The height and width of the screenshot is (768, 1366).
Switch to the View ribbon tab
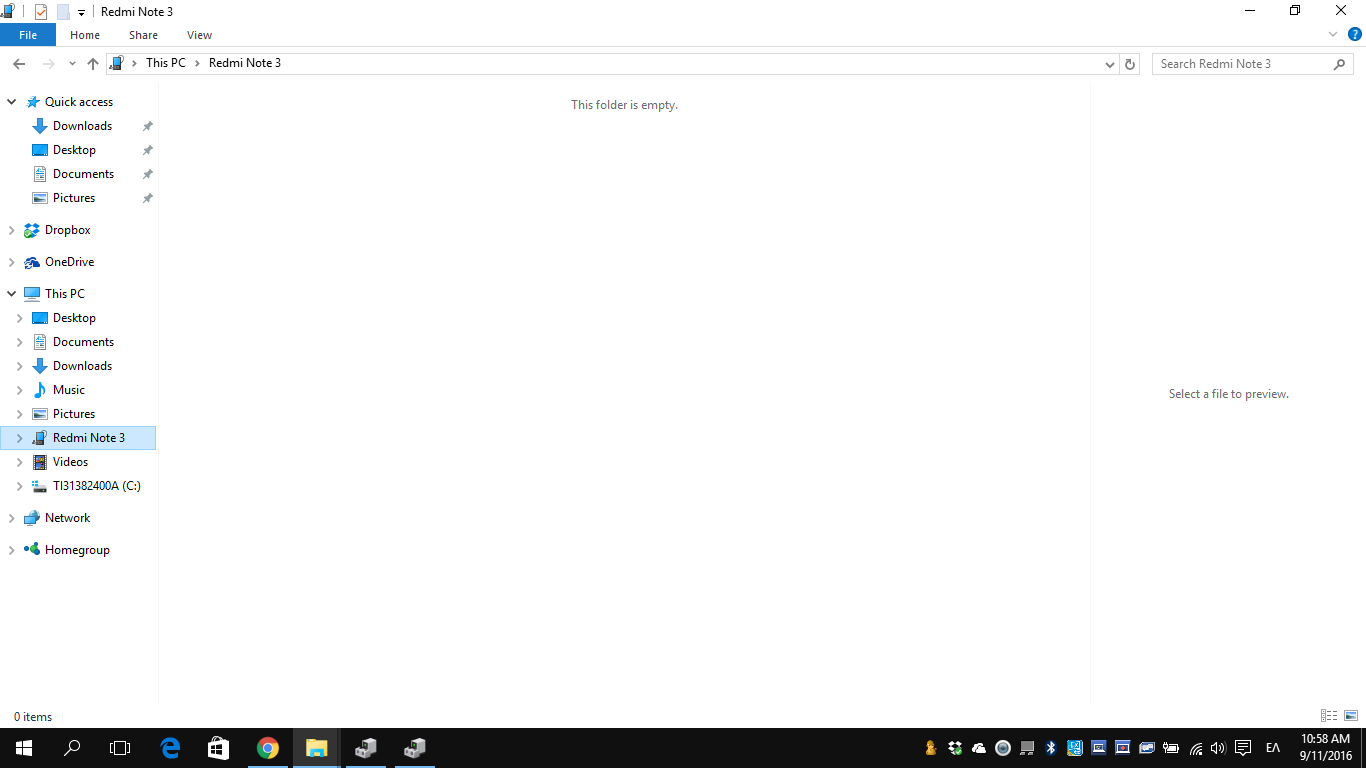point(200,35)
